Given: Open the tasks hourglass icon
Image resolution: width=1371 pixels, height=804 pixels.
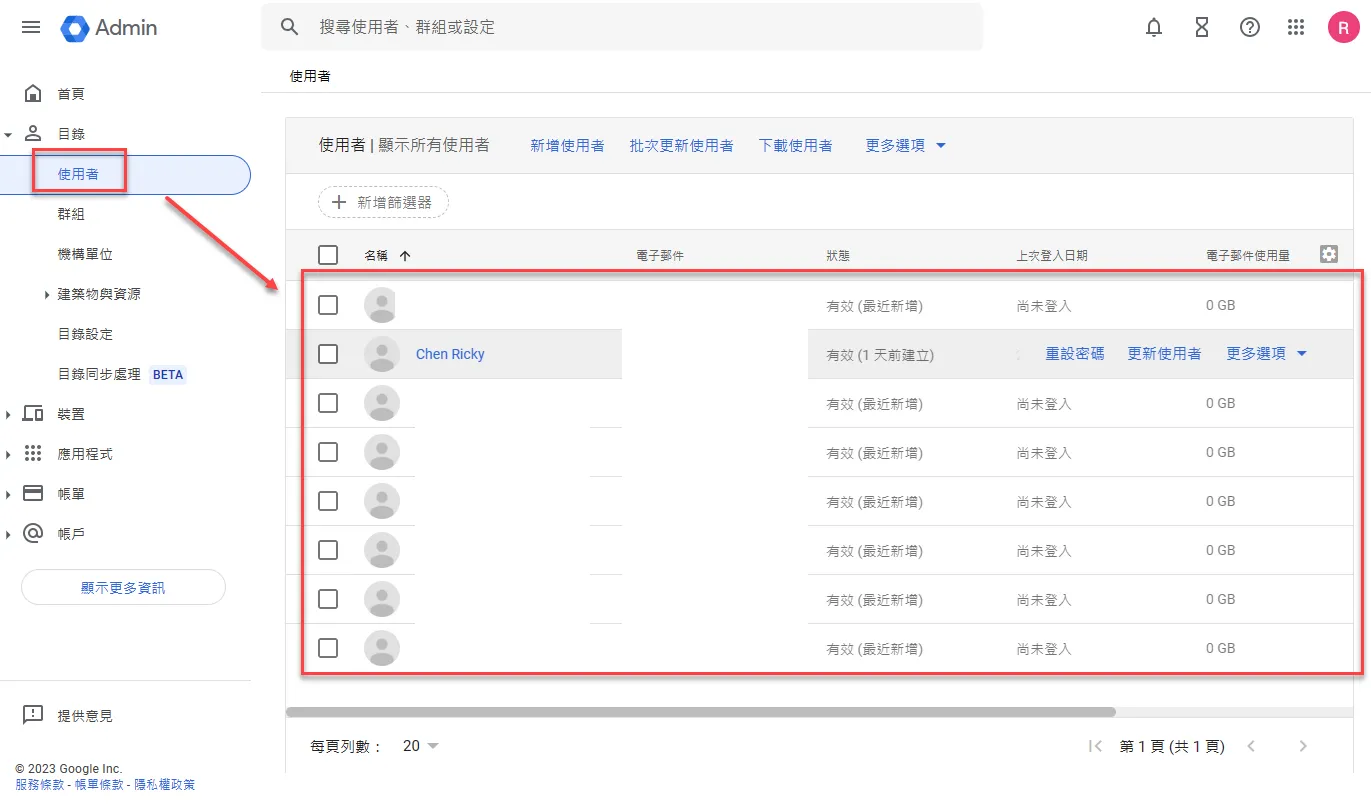Looking at the screenshot, I should click(1202, 28).
